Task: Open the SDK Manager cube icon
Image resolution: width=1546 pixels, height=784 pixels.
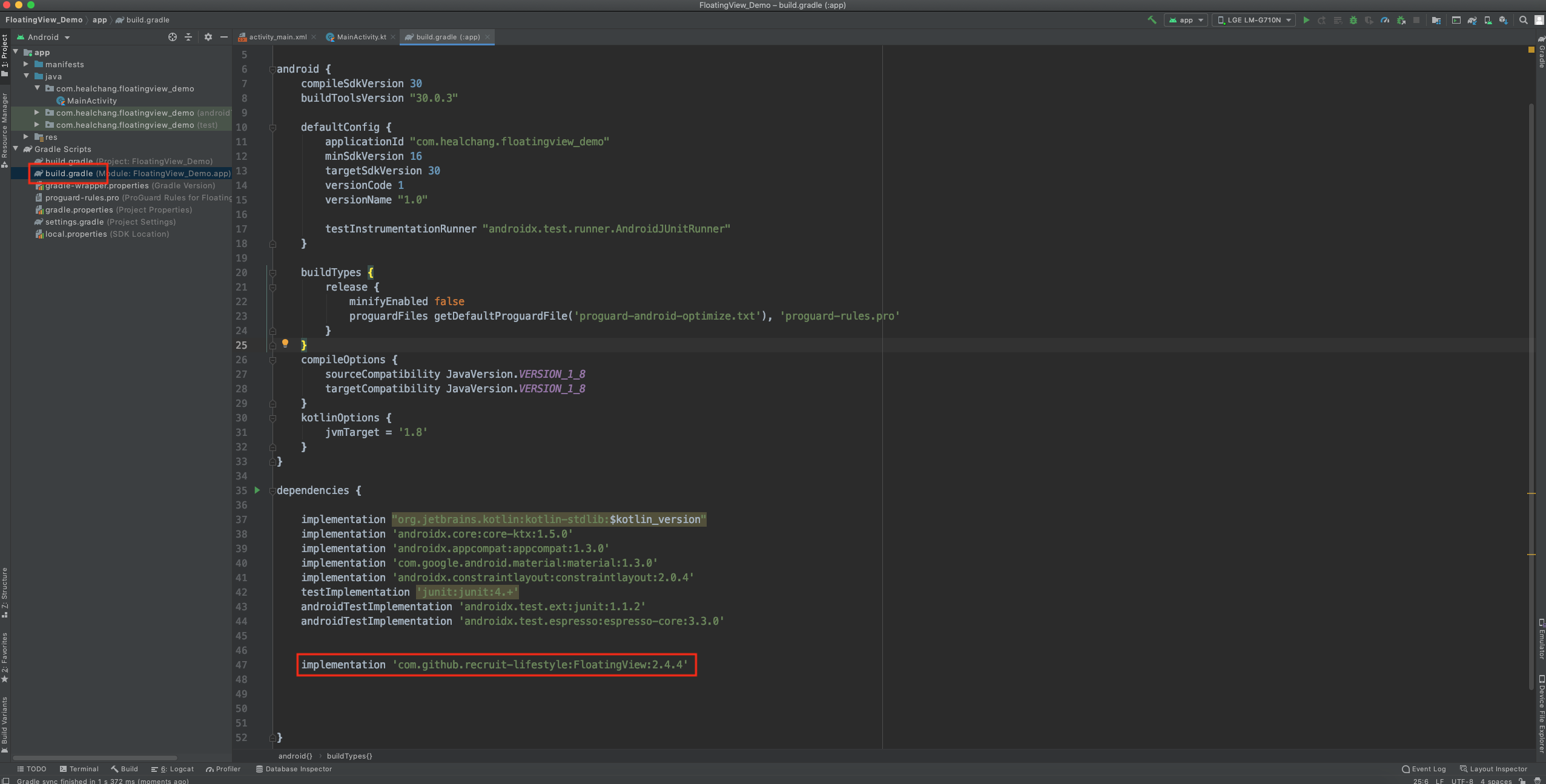Action: [x=1503, y=20]
